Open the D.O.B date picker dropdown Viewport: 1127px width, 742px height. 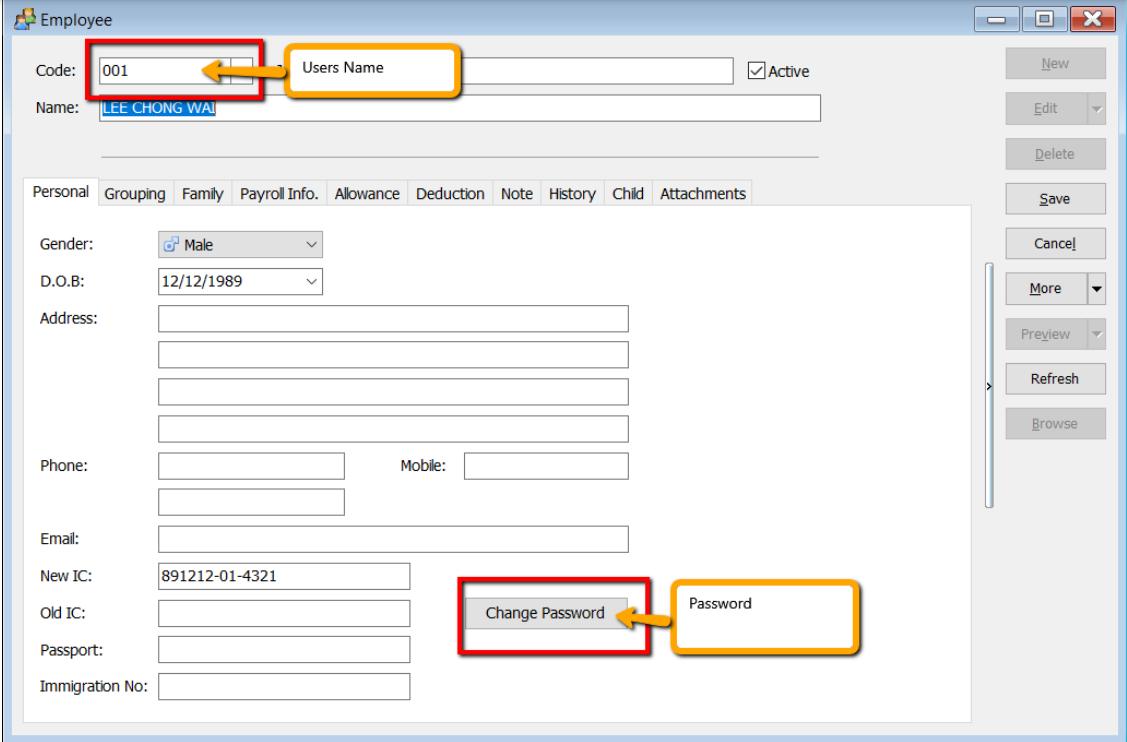coord(311,282)
